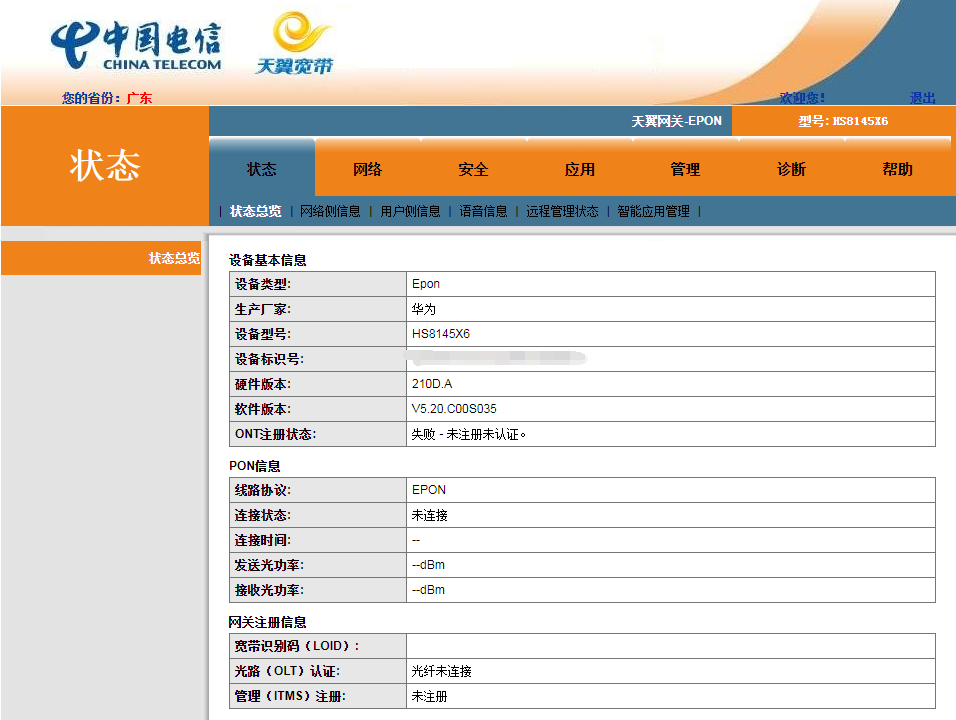The image size is (956, 720).
Task: Click the China Telecom logo
Action: (x=137, y=47)
